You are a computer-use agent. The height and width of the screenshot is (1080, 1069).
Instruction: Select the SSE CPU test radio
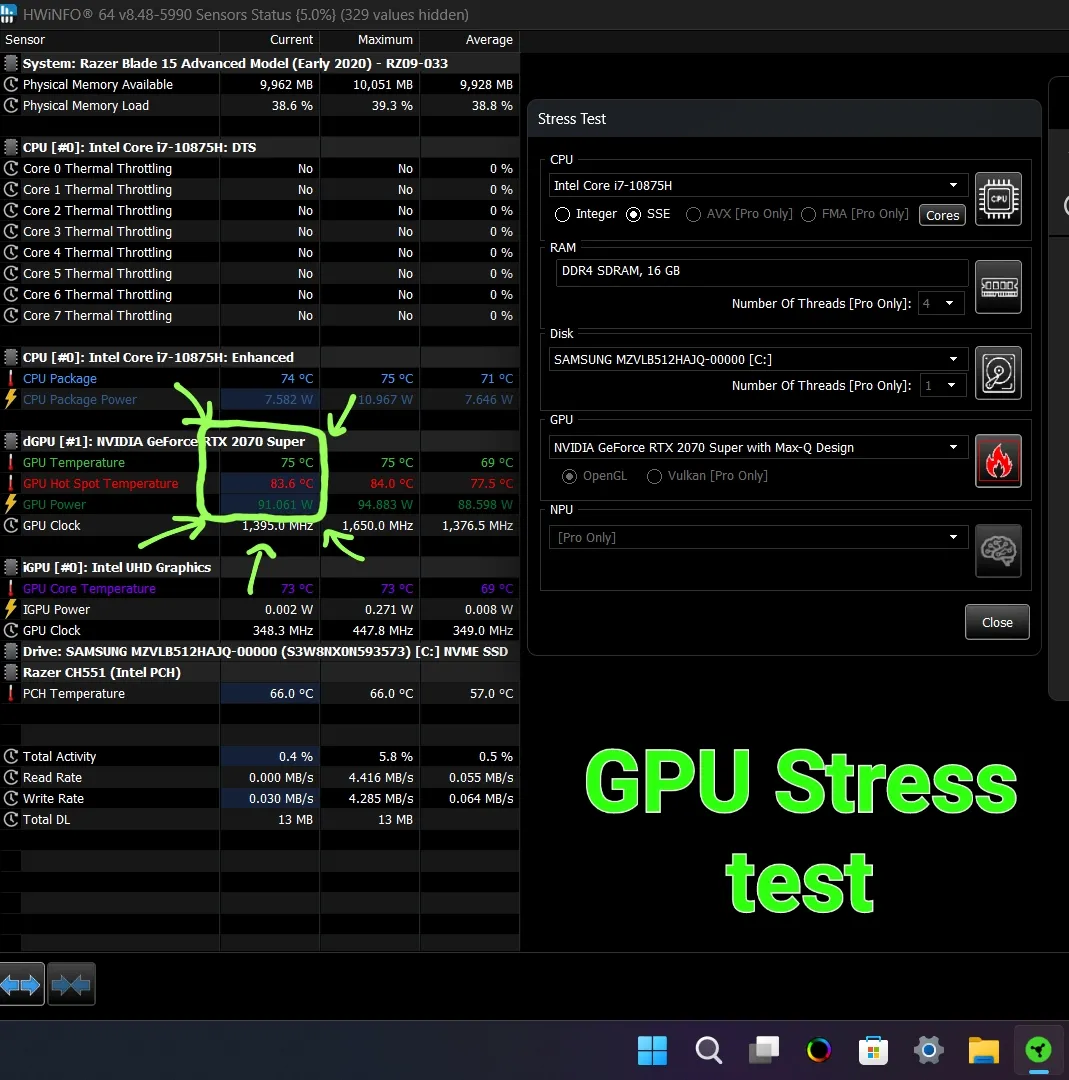(x=633, y=214)
